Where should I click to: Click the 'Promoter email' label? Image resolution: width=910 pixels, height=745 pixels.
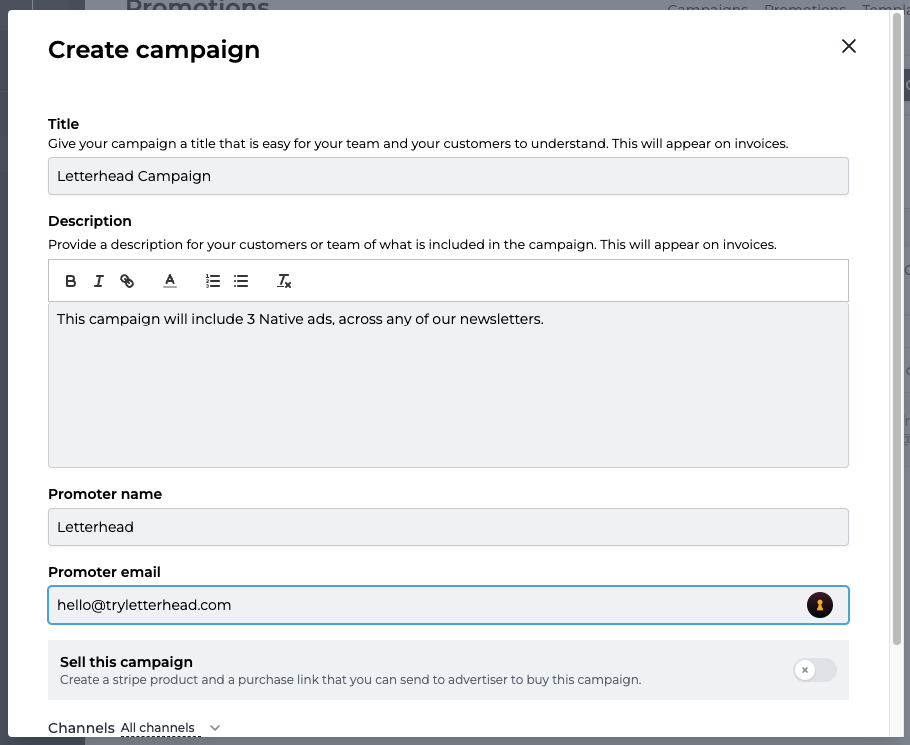tap(104, 572)
